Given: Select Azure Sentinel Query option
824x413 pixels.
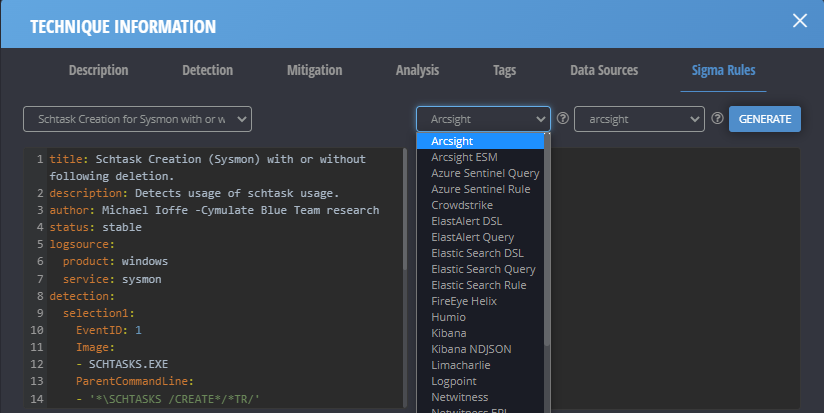Looking at the screenshot, I should click(480, 173).
